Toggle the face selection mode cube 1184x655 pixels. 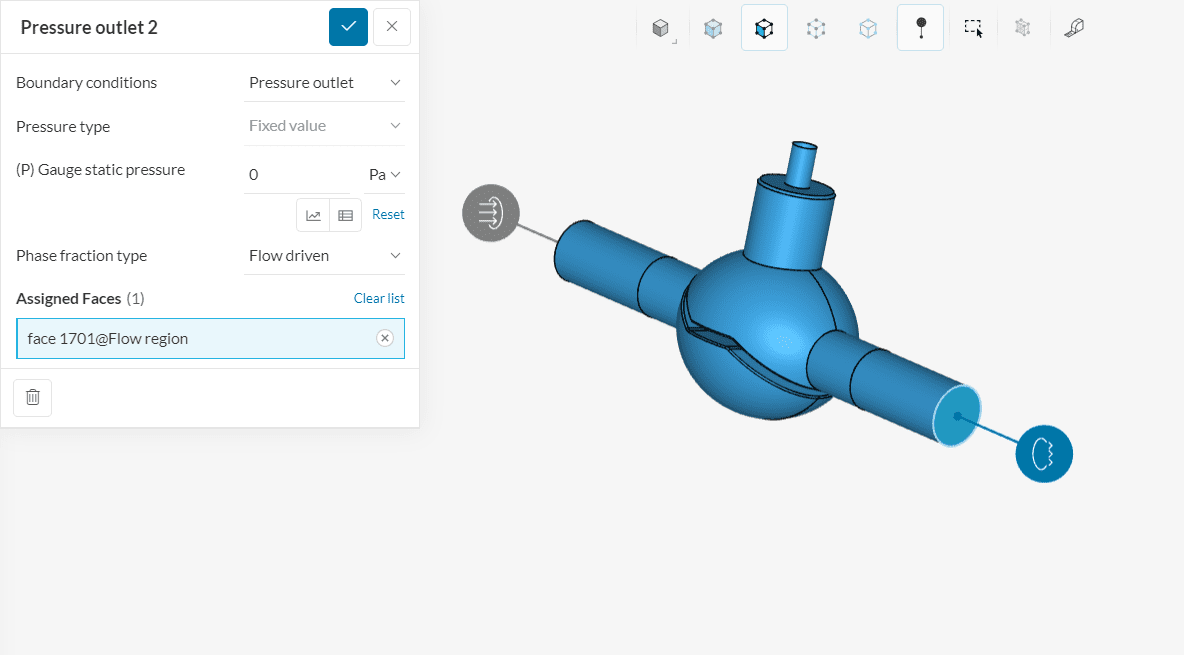[x=764, y=28]
